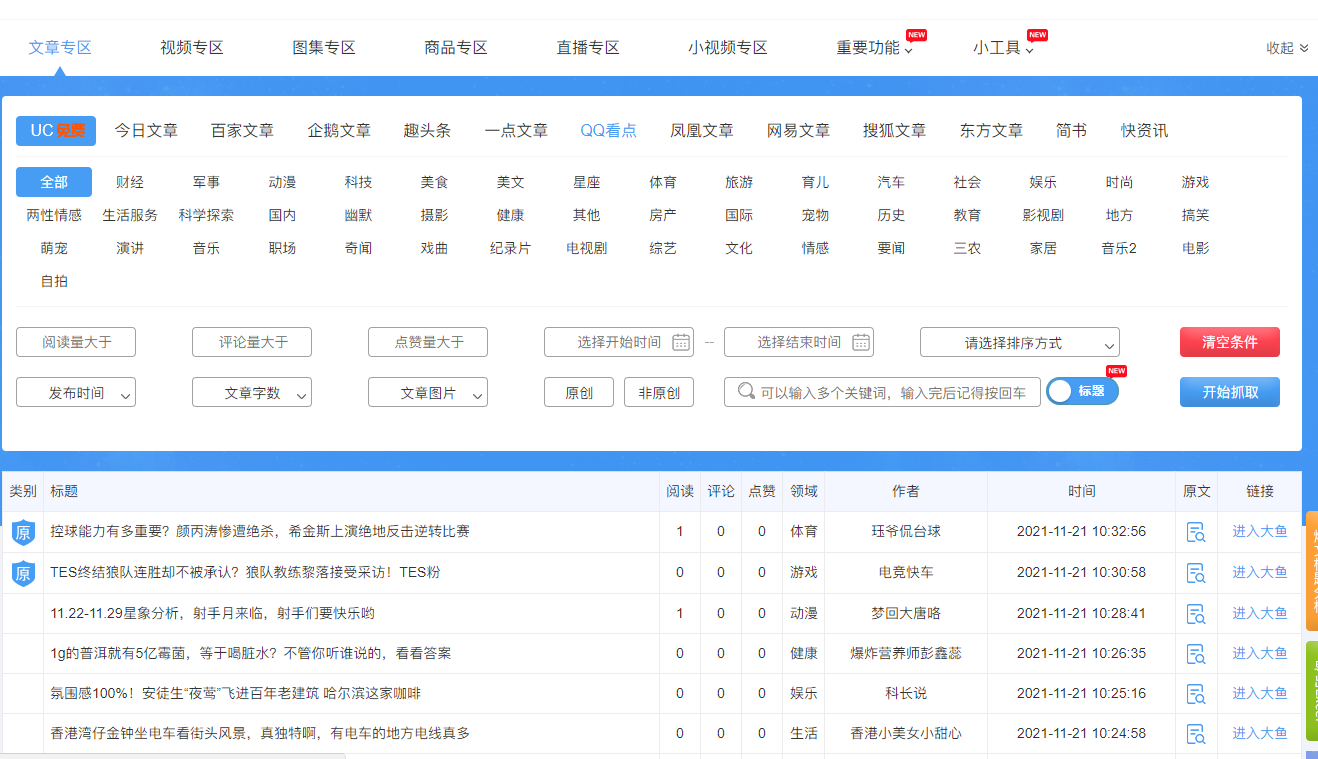The image size is (1318, 759).
Task: Click article title 1g的普洱就有5亿霉菌
Action: pos(251,653)
